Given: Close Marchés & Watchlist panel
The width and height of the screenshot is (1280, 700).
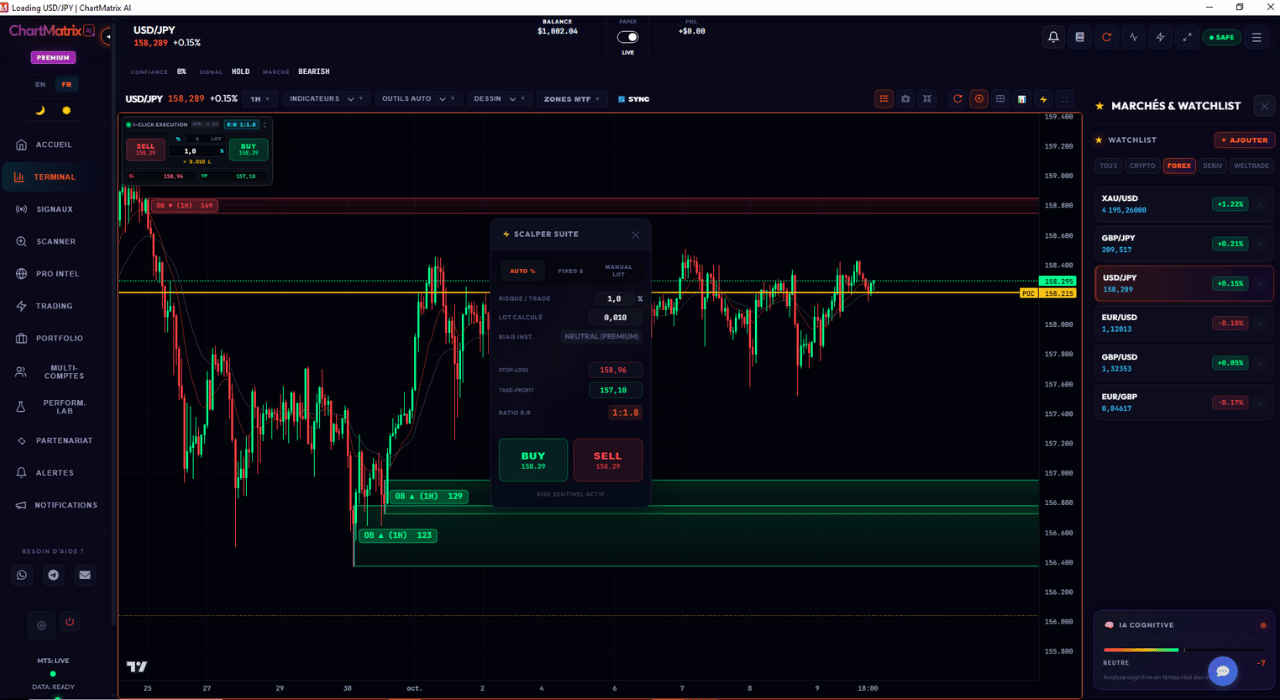Looking at the screenshot, I should [1265, 105].
